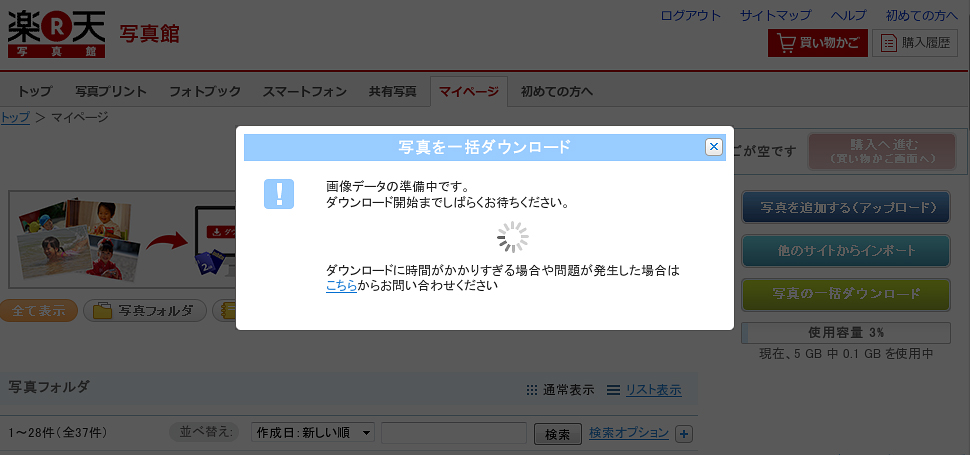Open the Rakuten 写真館 logo

(56, 34)
